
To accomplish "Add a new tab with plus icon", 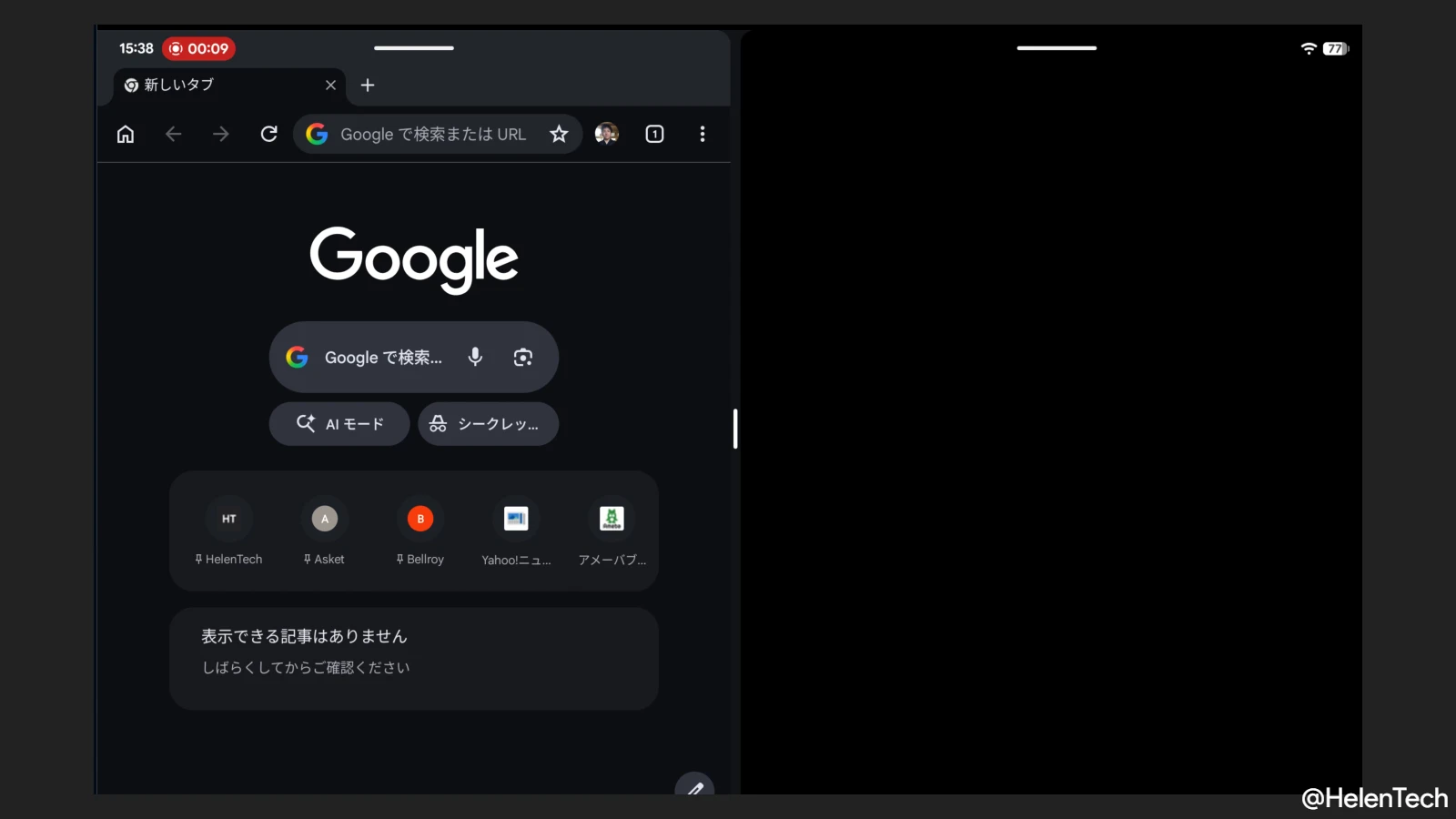I will (368, 85).
